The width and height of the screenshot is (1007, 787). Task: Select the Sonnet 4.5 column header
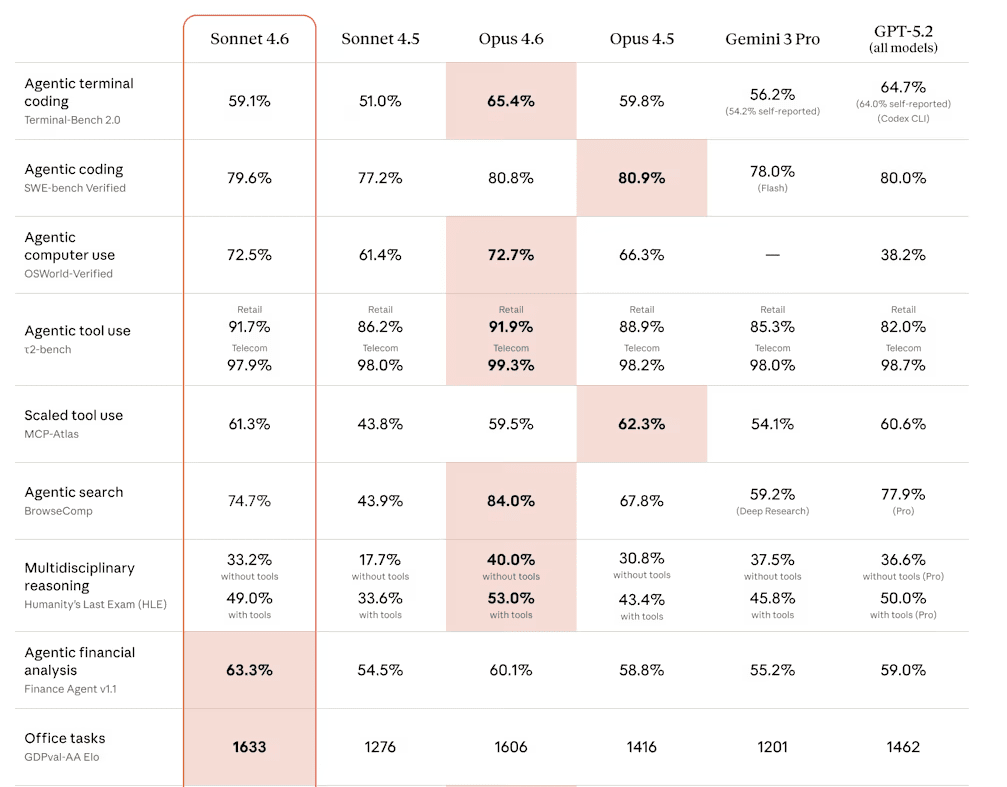380,39
